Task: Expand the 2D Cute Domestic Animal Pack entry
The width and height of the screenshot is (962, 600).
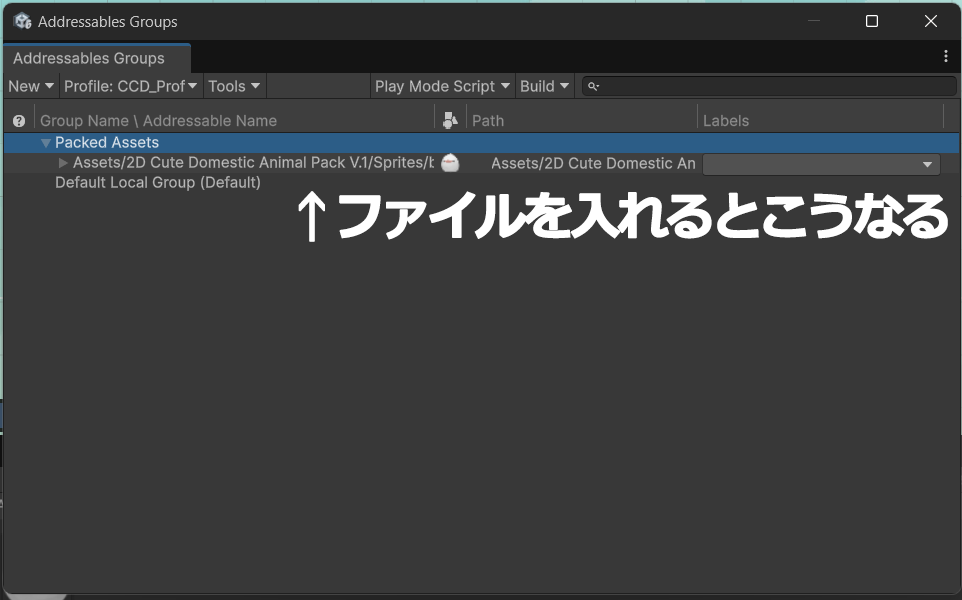Action: (x=63, y=163)
